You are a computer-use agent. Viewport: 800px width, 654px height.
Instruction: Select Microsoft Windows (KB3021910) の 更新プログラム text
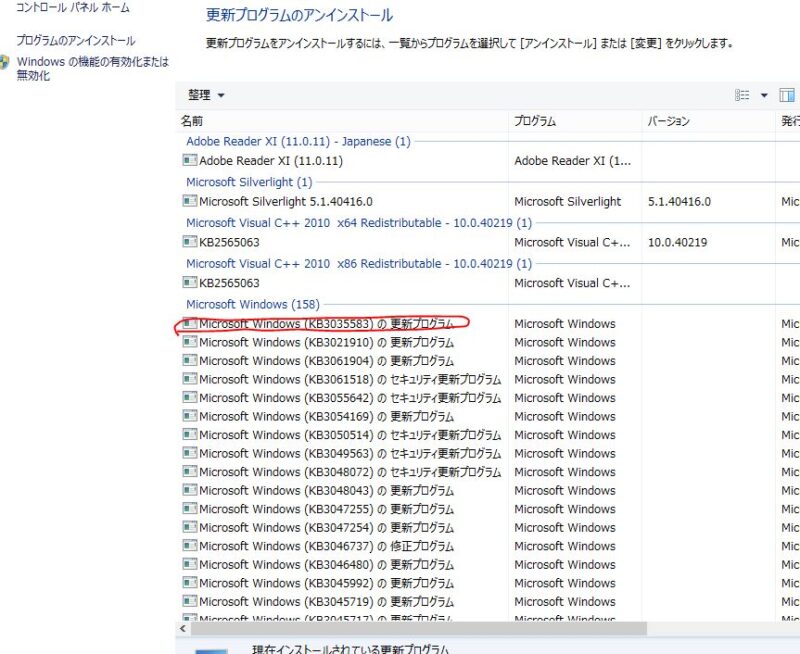(327, 342)
